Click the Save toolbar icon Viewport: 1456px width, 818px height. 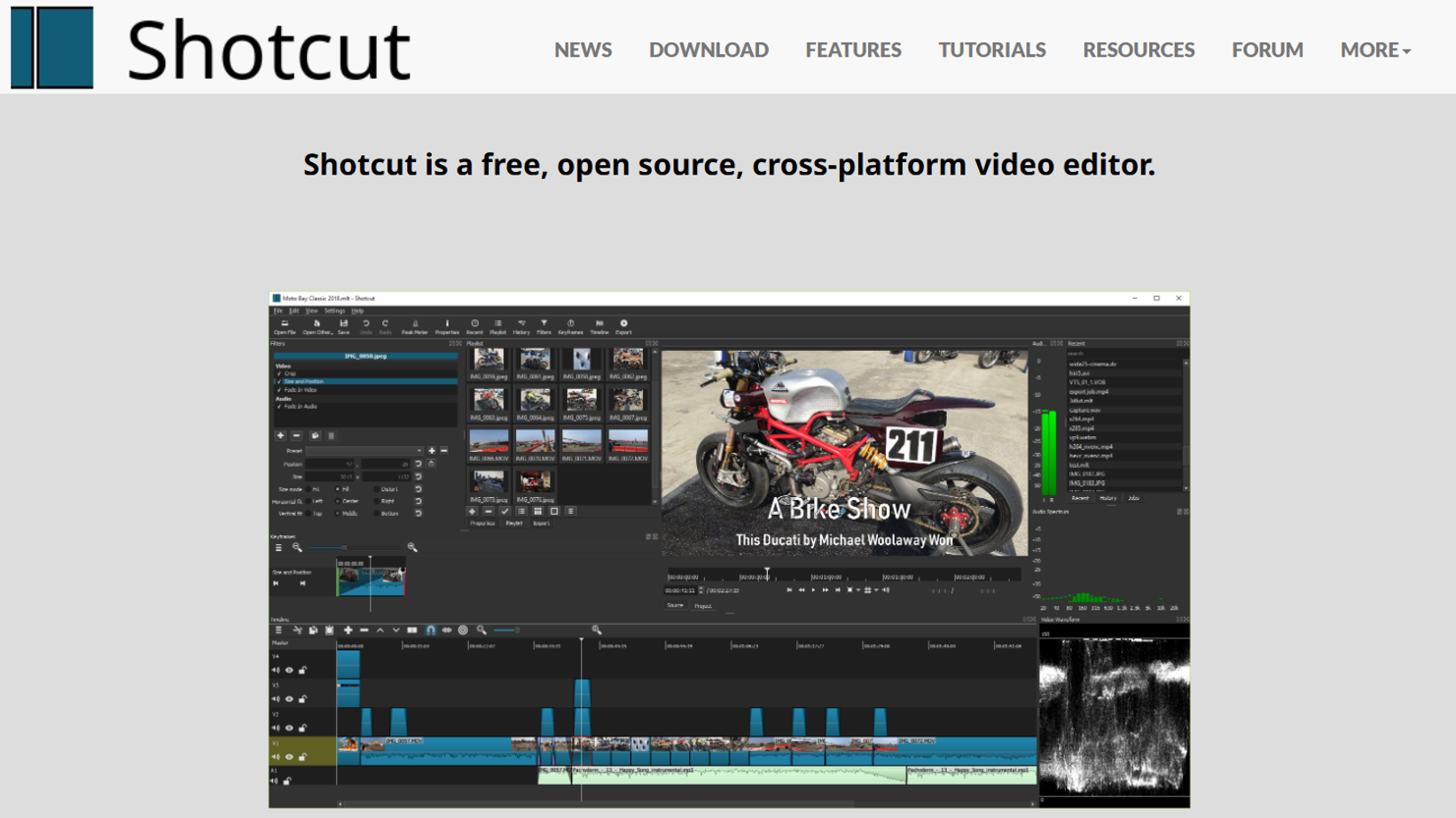[343, 327]
